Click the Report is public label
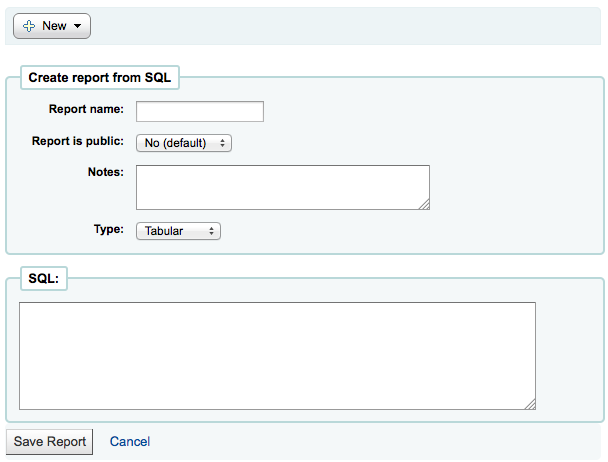 (x=78, y=141)
